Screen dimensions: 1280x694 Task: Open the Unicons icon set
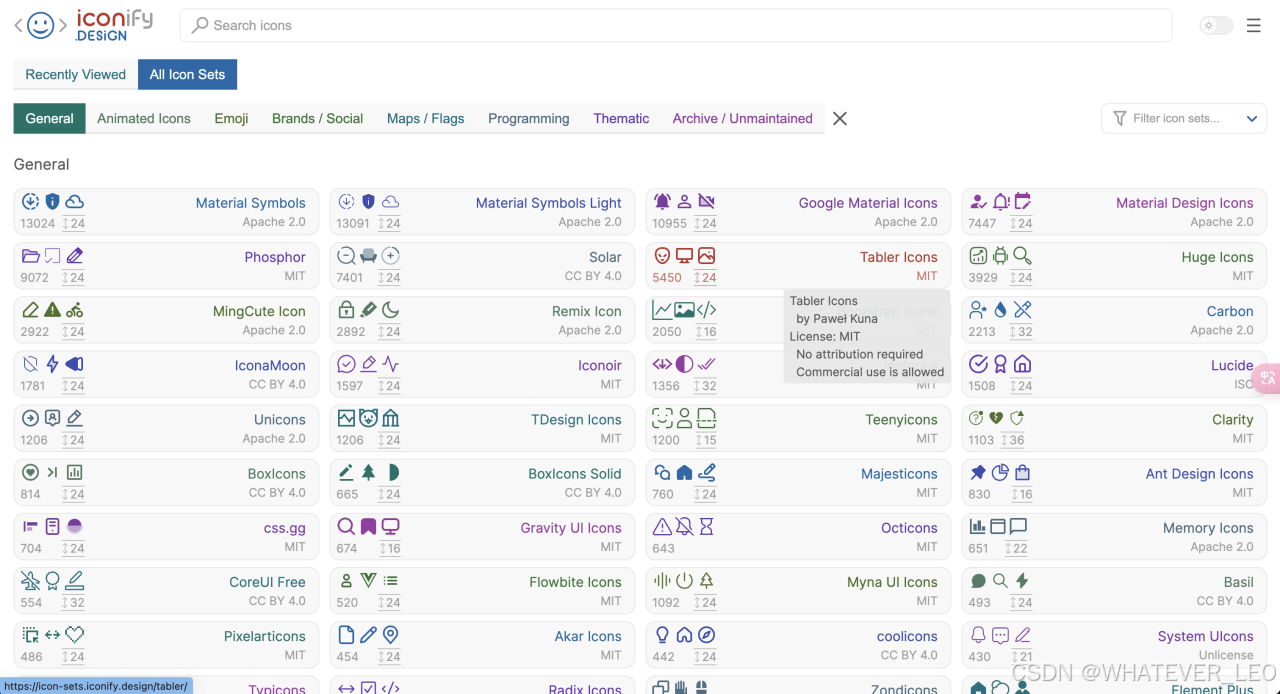(280, 420)
